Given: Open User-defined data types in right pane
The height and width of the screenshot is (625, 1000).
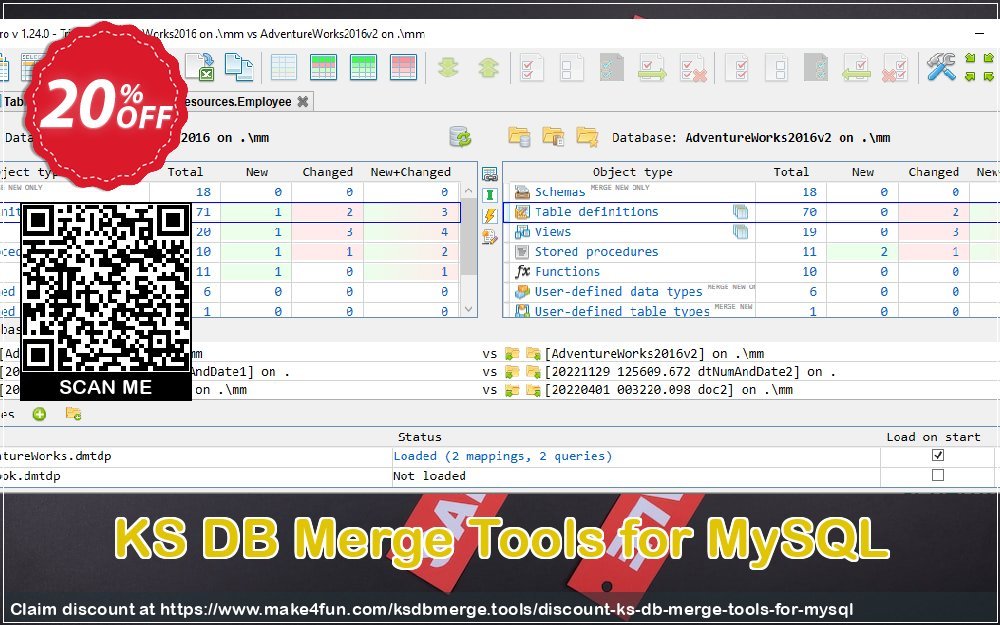Looking at the screenshot, I should point(618,291).
